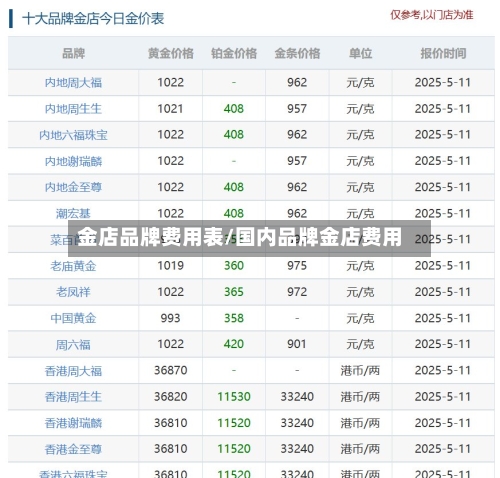Select platinum price 11520 for 香港谢瑞麟

[234, 423]
